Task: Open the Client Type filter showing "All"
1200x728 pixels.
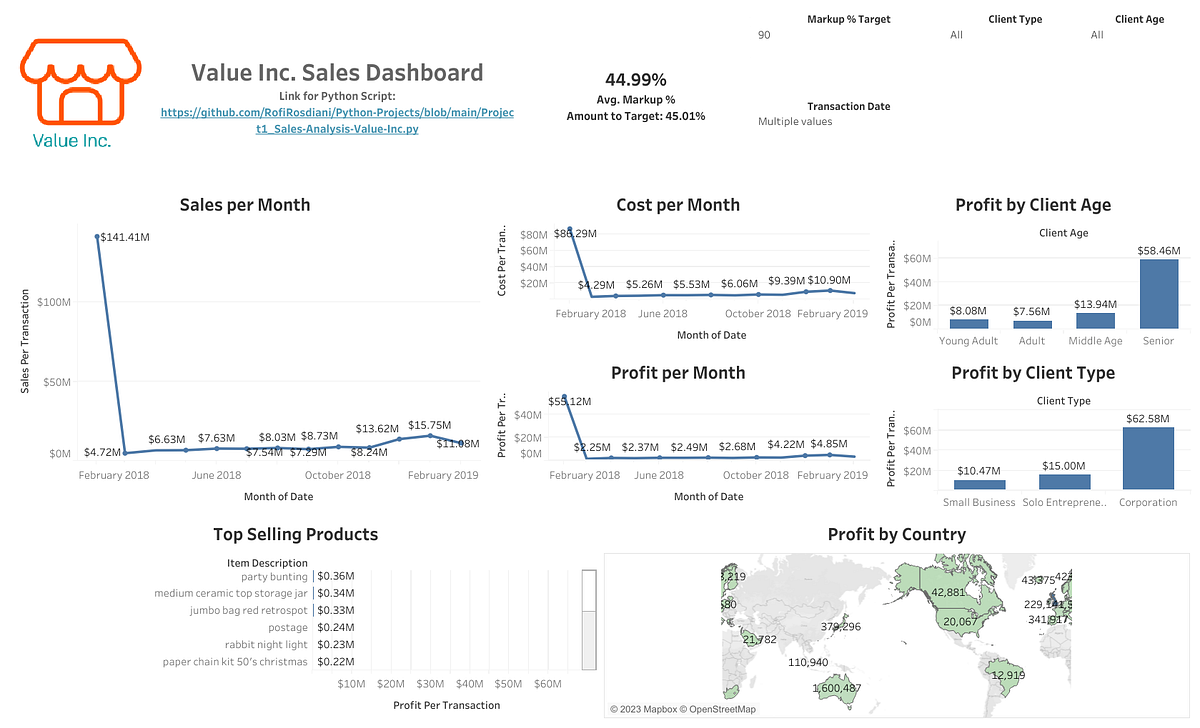Action: click(x=956, y=34)
